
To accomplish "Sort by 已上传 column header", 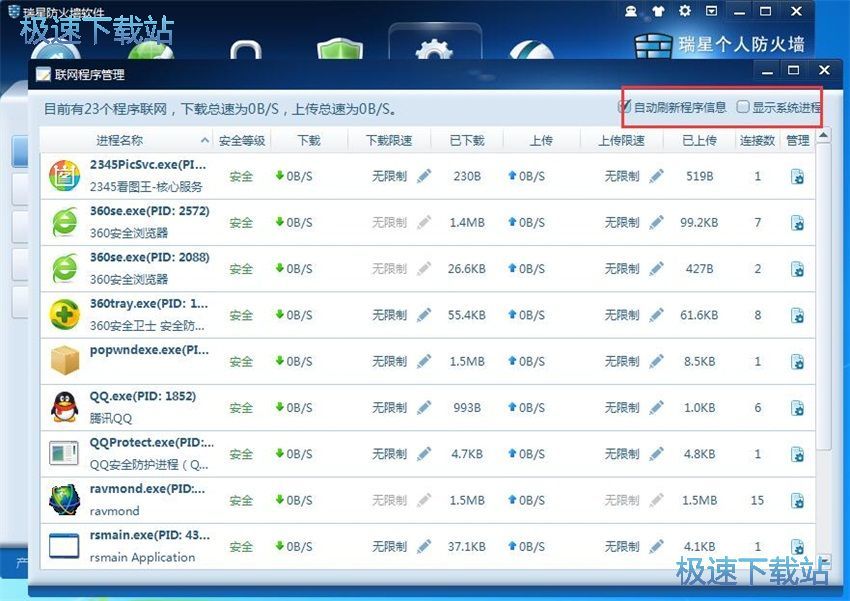I will [x=699, y=140].
